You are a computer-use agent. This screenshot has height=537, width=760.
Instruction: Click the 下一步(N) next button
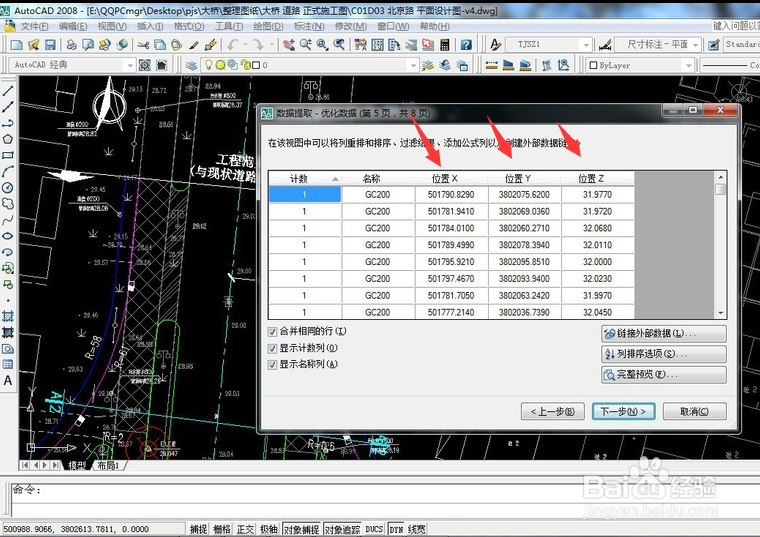[623, 411]
